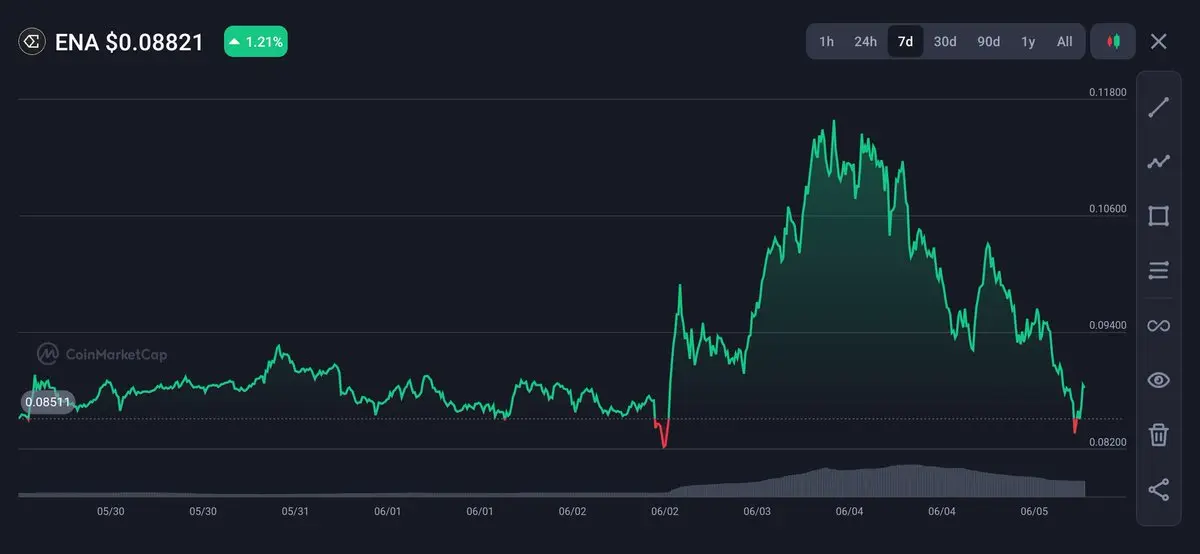Screen dimensions: 1200x554
Task: Close the ENA chart panel
Action: click(x=1158, y=42)
